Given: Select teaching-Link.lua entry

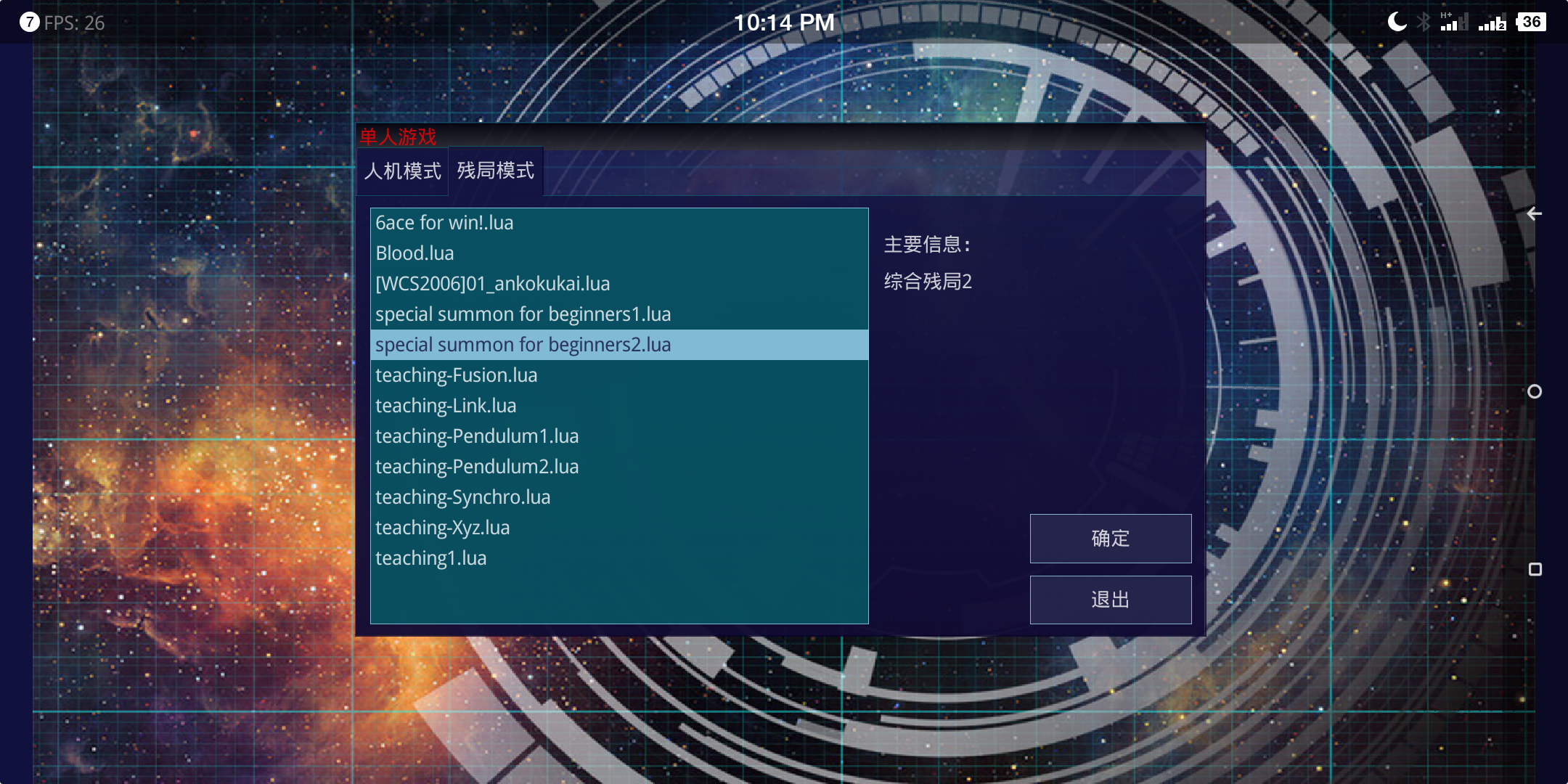Looking at the screenshot, I should pos(619,406).
